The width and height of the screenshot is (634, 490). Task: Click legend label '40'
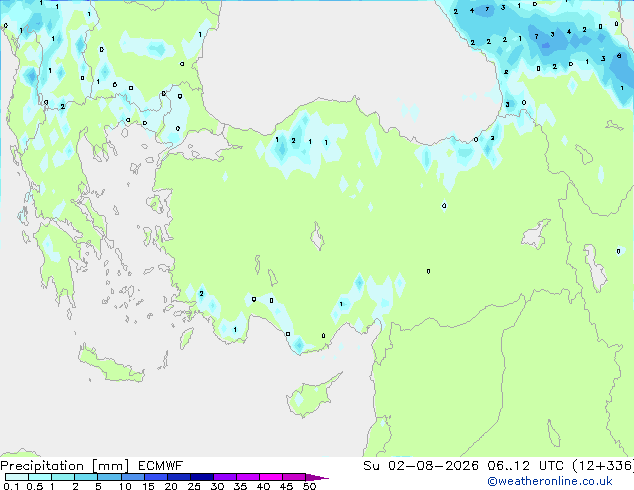coord(263,486)
